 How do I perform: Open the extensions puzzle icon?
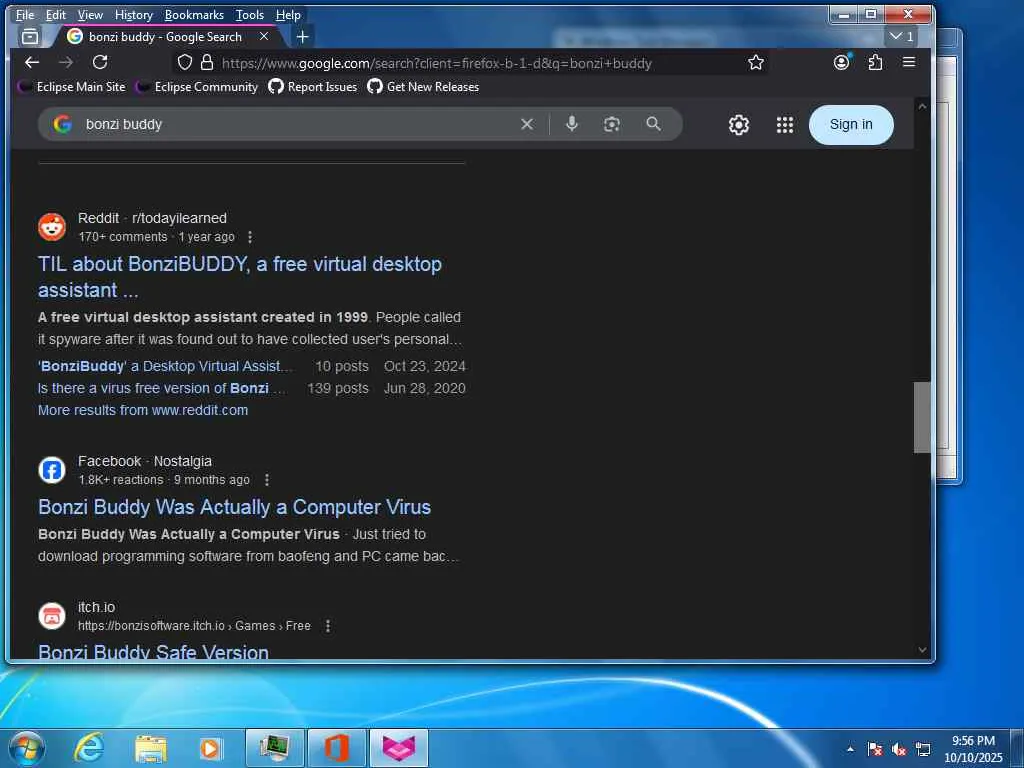coord(875,63)
